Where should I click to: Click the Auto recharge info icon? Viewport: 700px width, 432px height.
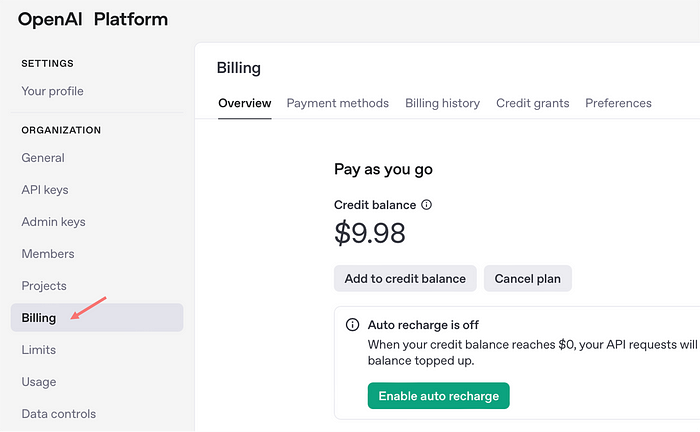[352, 324]
